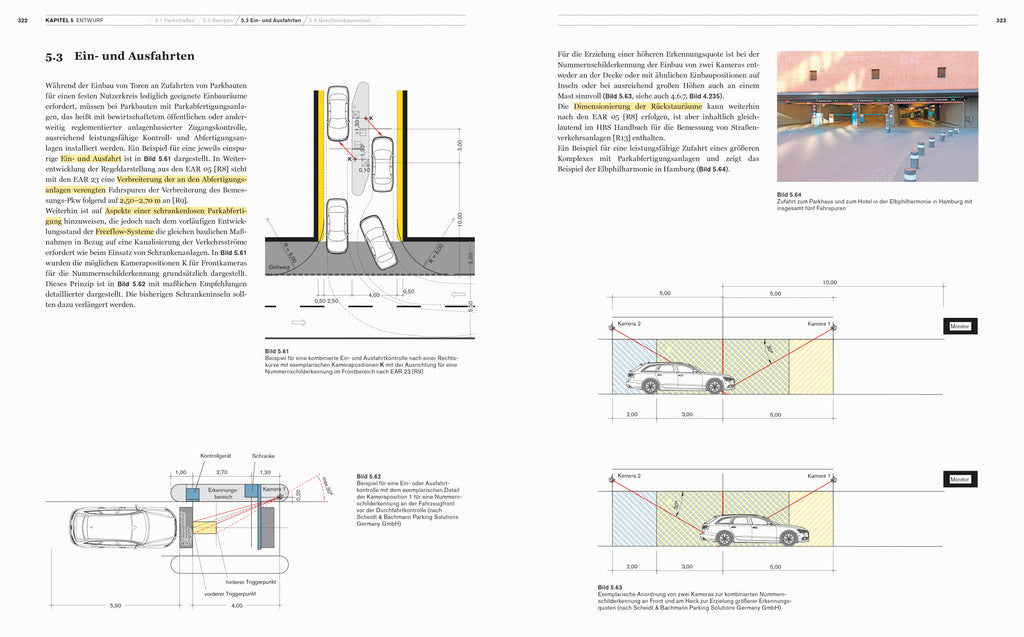
Task: Open the 5.3 Ein- und Ausfahrten header tab
Action: tap(272, 20)
